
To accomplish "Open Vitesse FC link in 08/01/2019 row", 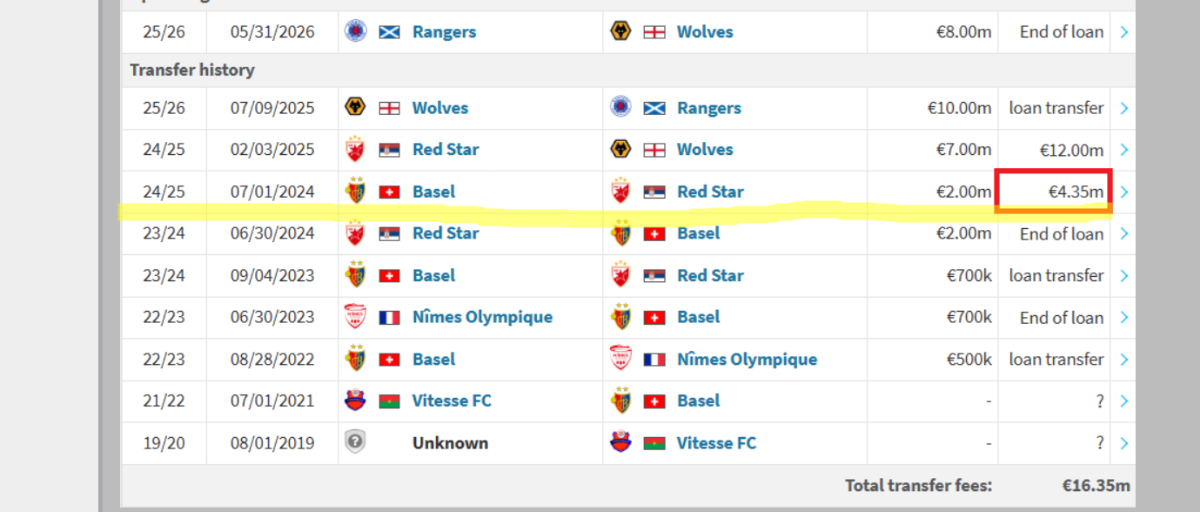I will (x=716, y=443).
